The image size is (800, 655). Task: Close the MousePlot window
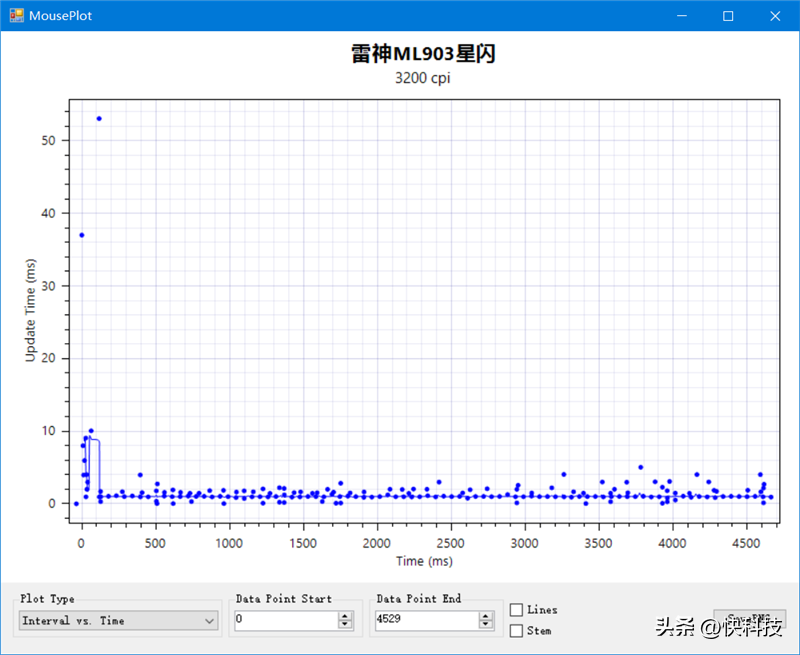coord(775,16)
